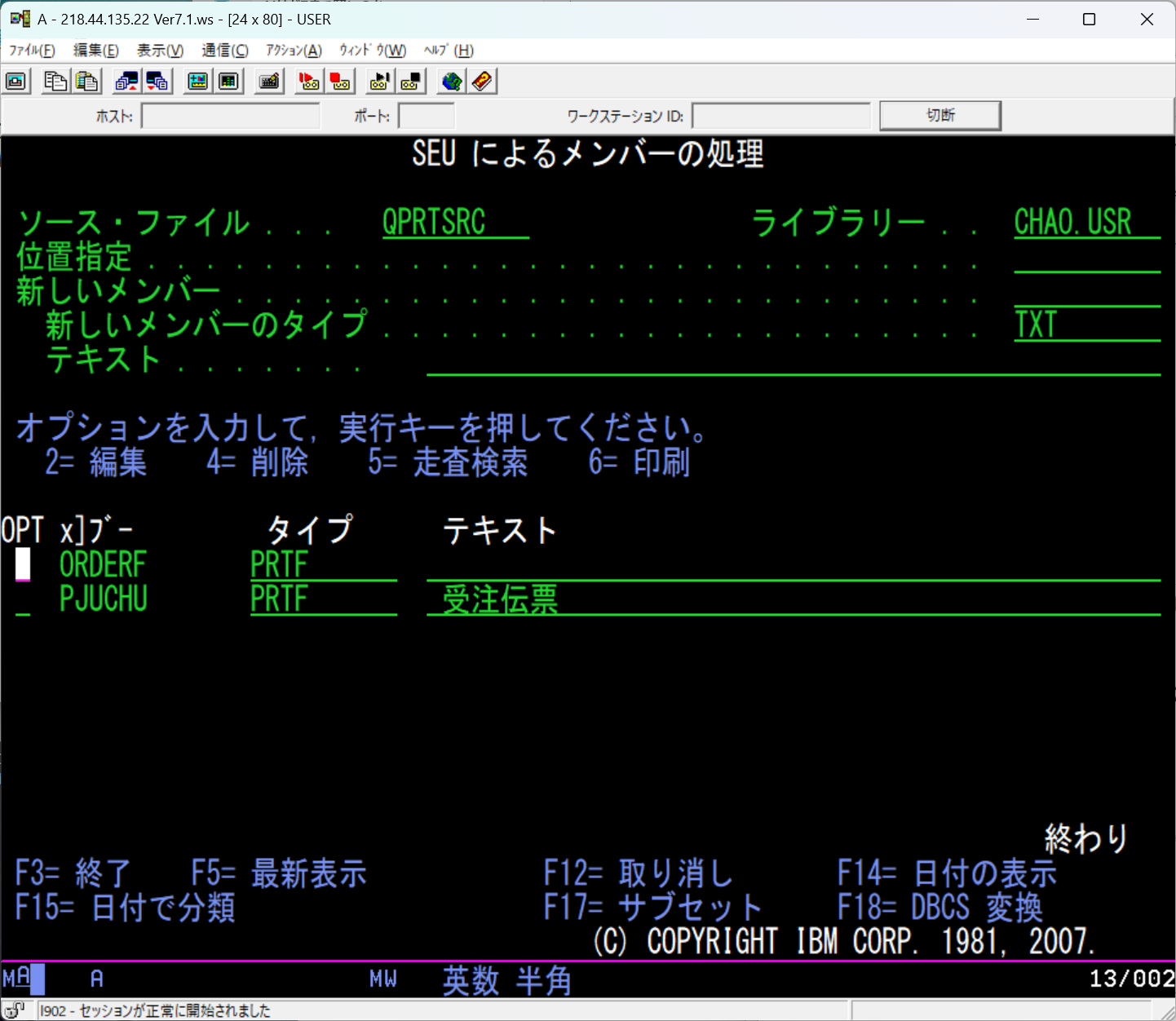
Task: Click the Copy toolbar icon
Action: pos(55,82)
